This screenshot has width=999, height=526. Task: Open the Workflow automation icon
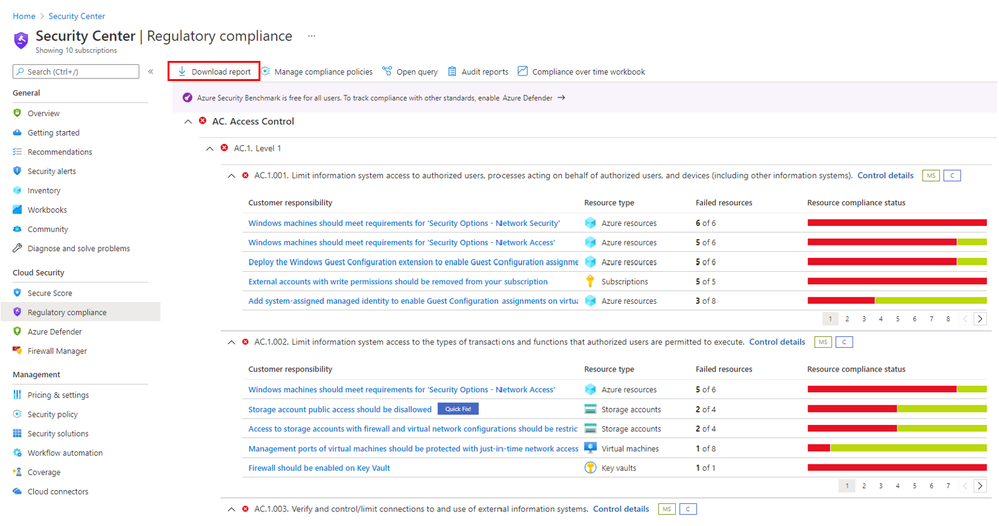(17, 453)
